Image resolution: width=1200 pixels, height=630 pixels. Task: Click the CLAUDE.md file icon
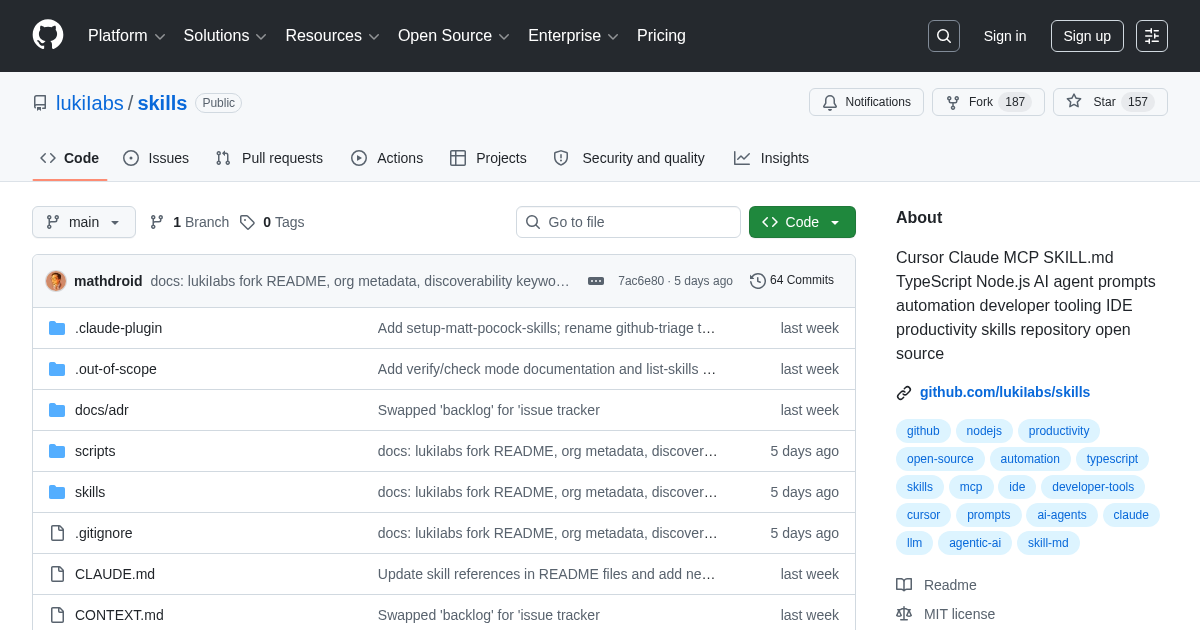point(57,574)
